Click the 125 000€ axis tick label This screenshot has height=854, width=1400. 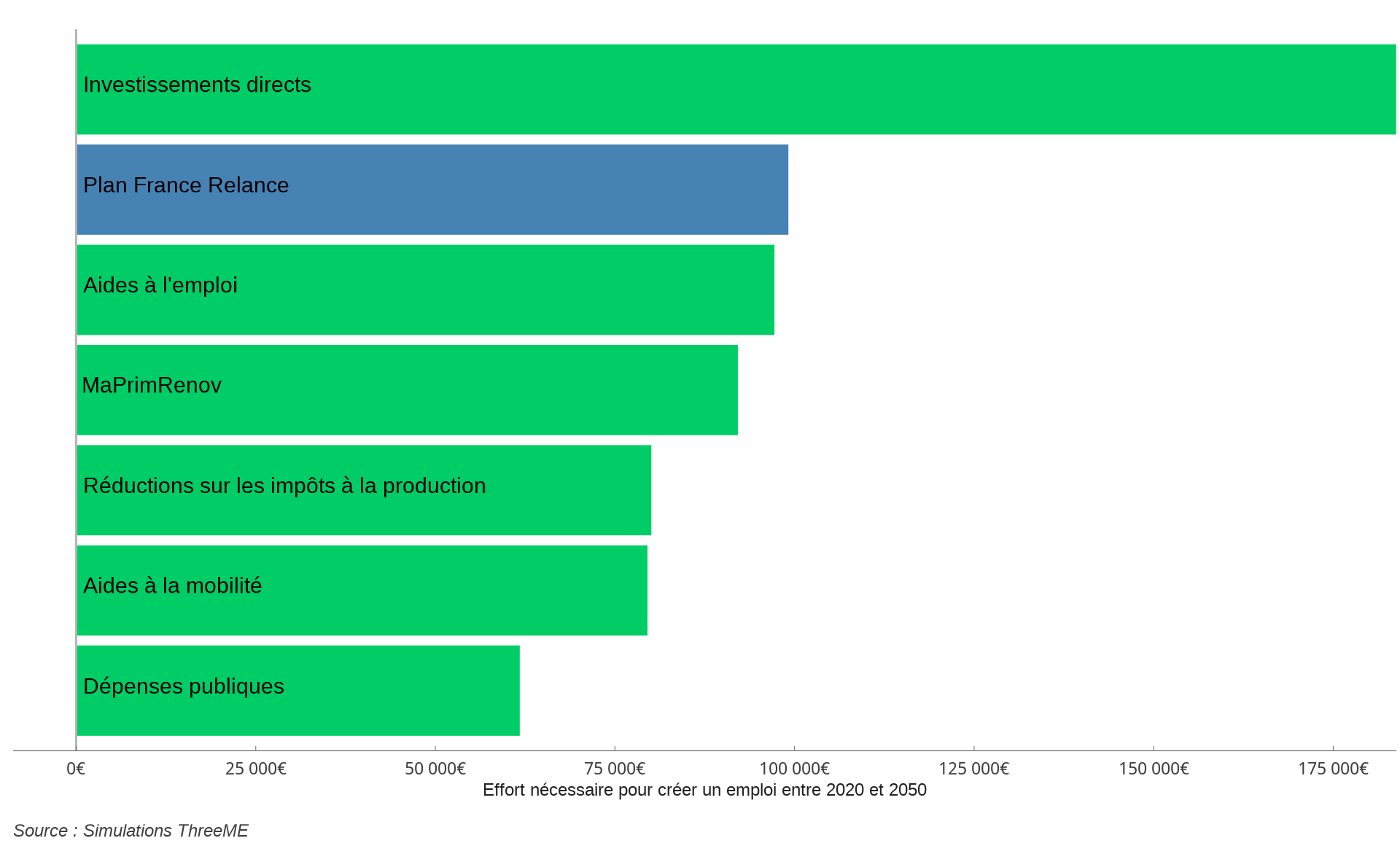pyautogui.click(x=973, y=769)
